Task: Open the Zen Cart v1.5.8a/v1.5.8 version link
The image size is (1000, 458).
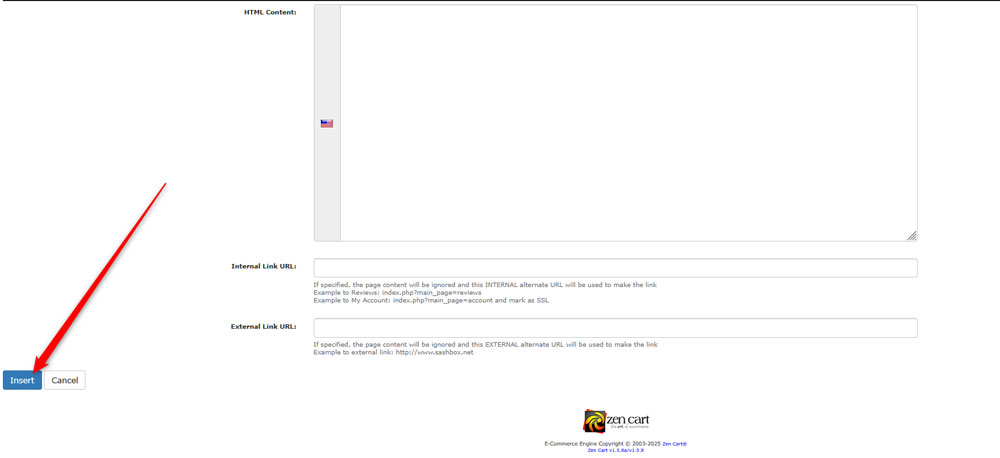Action: pyautogui.click(x=616, y=450)
